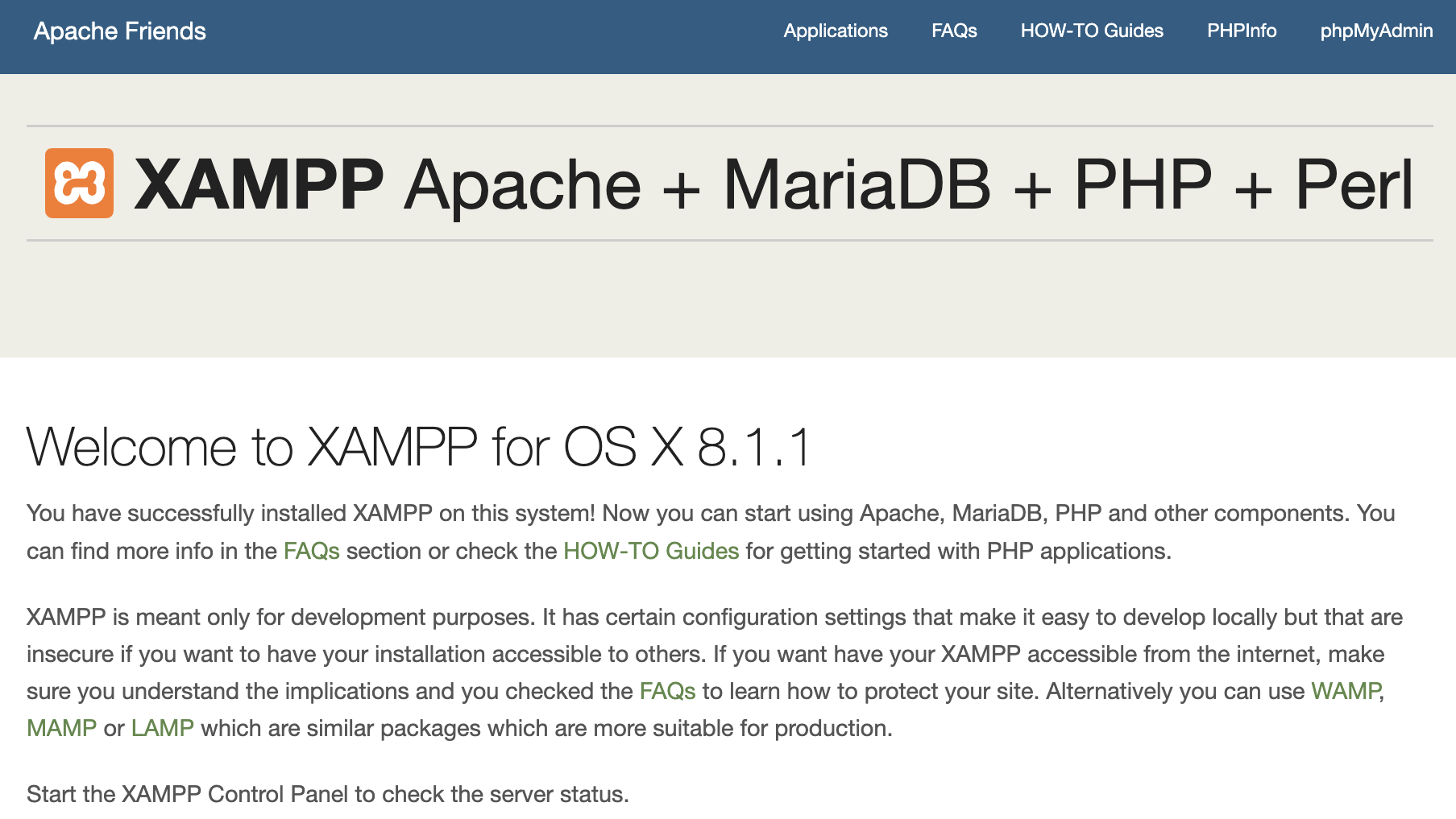The width and height of the screenshot is (1456, 819).
Task: Open HOW-TO Guides in the navigation bar
Action: tap(1091, 31)
